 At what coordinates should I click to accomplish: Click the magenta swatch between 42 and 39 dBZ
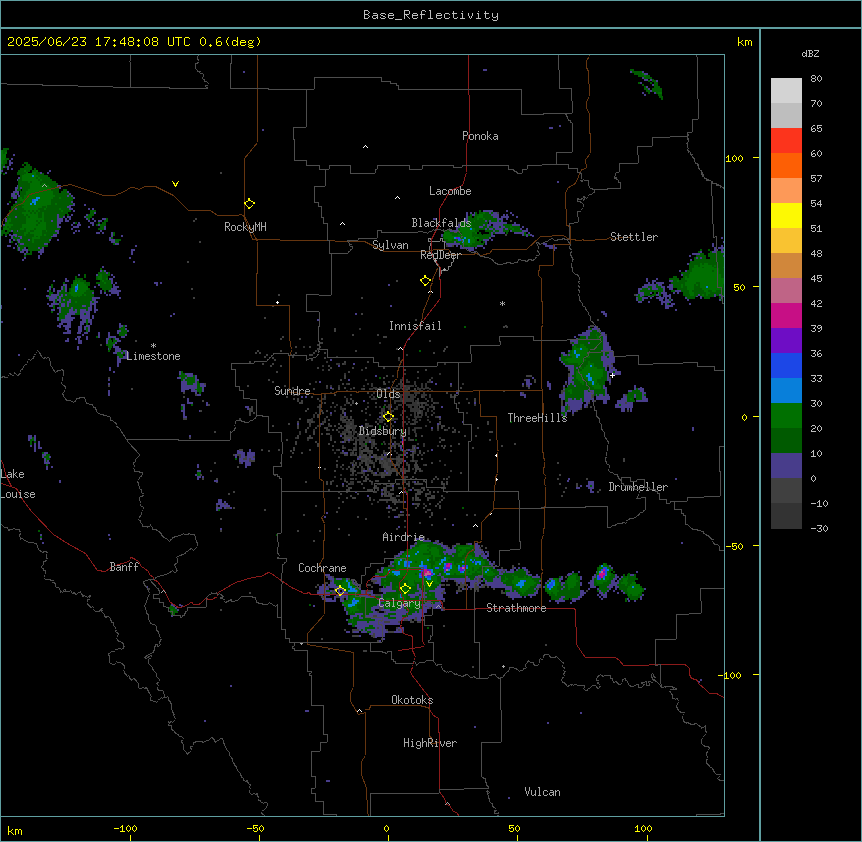point(786,316)
